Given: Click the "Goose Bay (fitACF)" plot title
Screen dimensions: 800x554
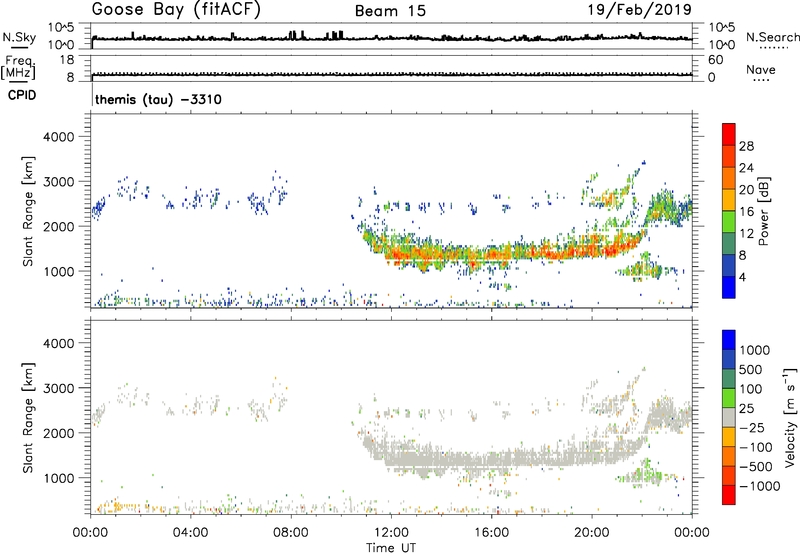Looking at the screenshot, I should click(x=176, y=9).
